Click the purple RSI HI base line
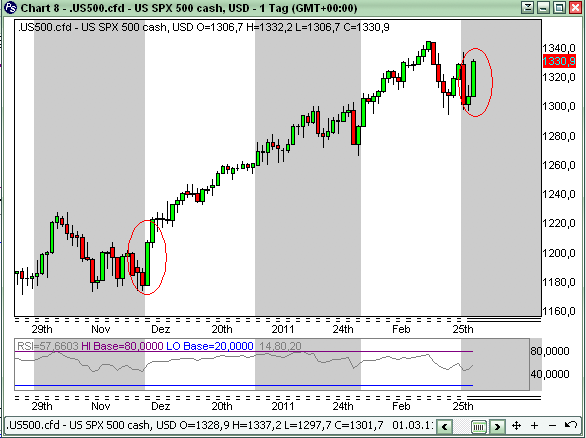The width and height of the screenshot is (586, 438). click(x=244, y=352)
